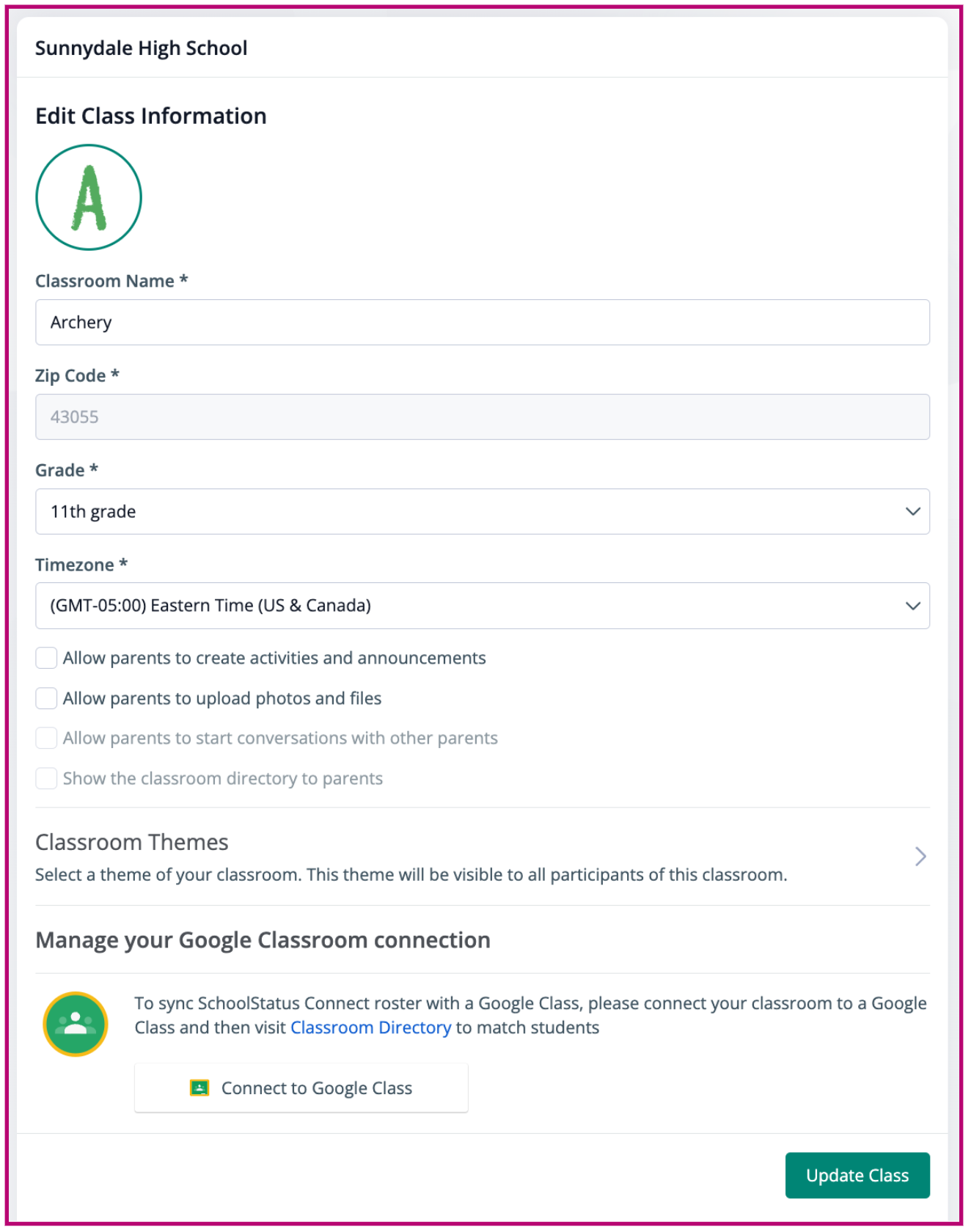Click the Timezone dropdown chevron arrow
Screen dimensions: 971x1232
coord(912,606)
